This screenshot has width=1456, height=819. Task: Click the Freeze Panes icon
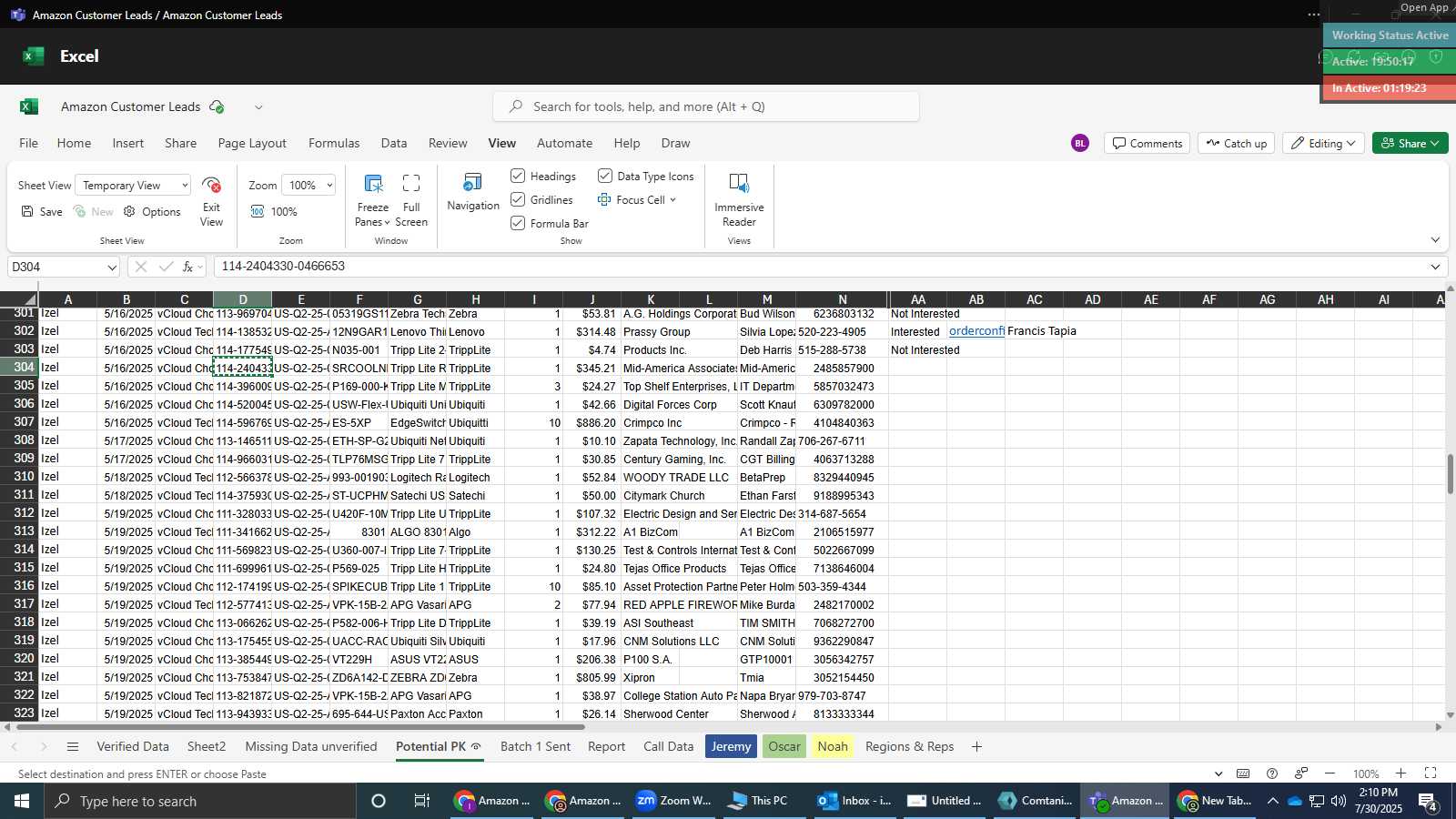click(373, 184)
